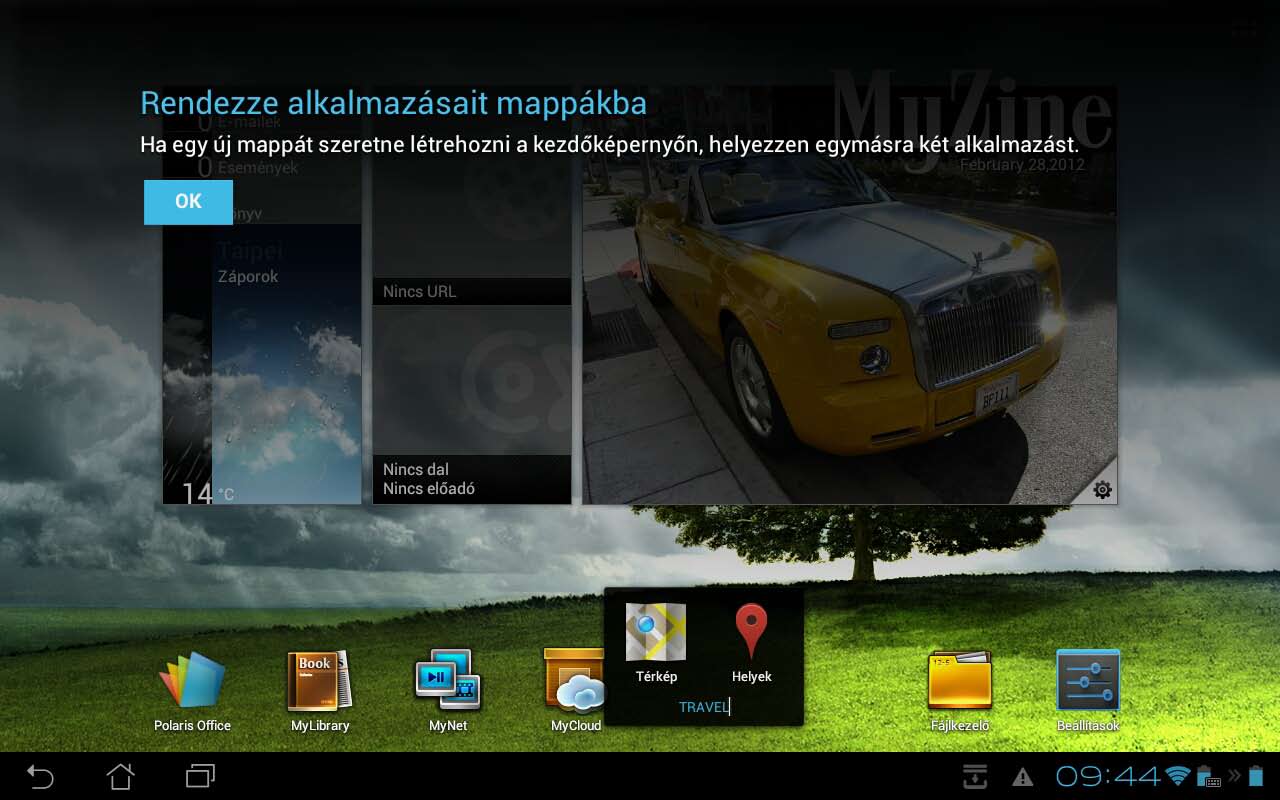
Task: Tap the February 28,2012 date
Action: [x=1022, y=165]
